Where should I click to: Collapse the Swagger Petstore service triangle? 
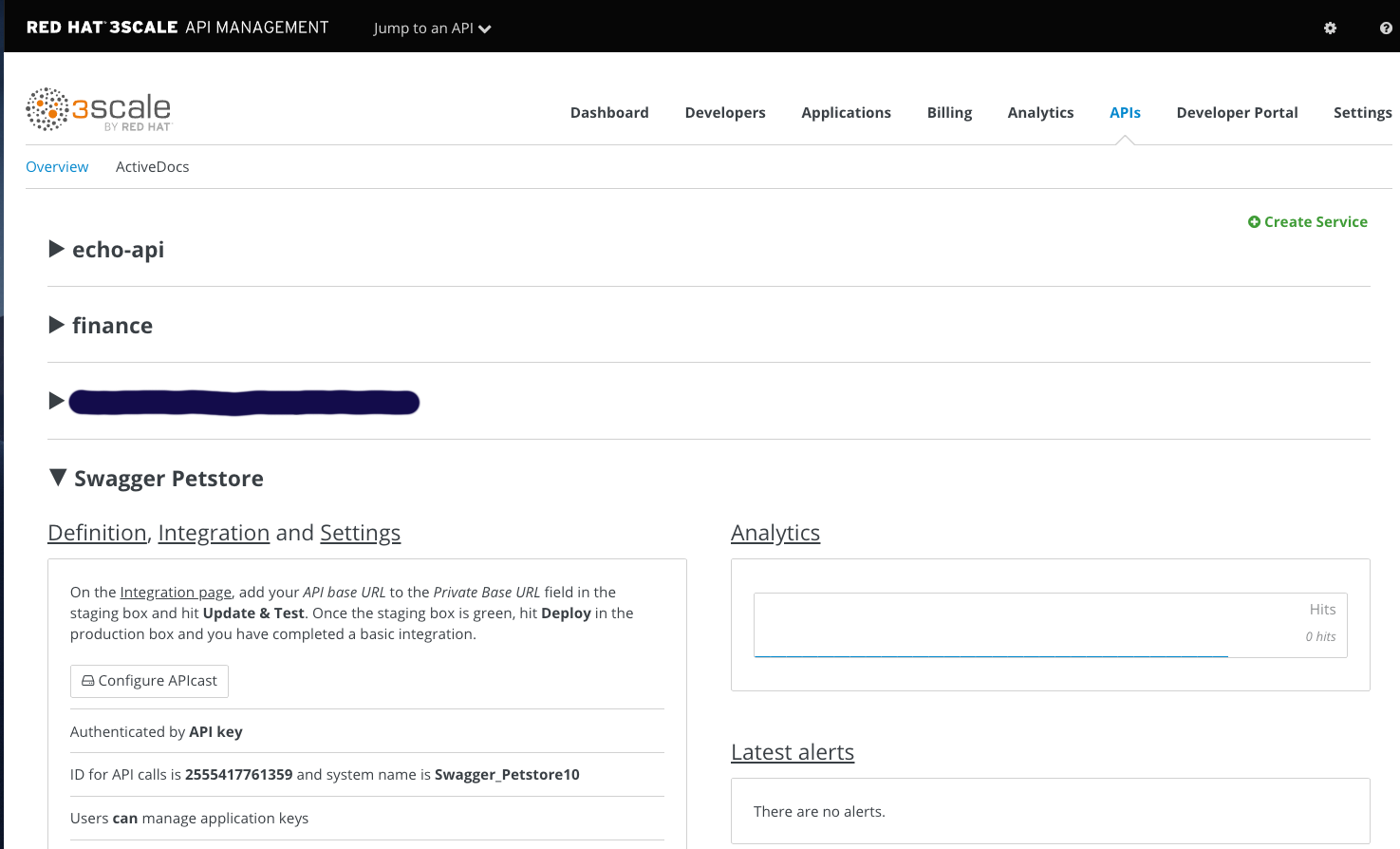click(58, 477)
